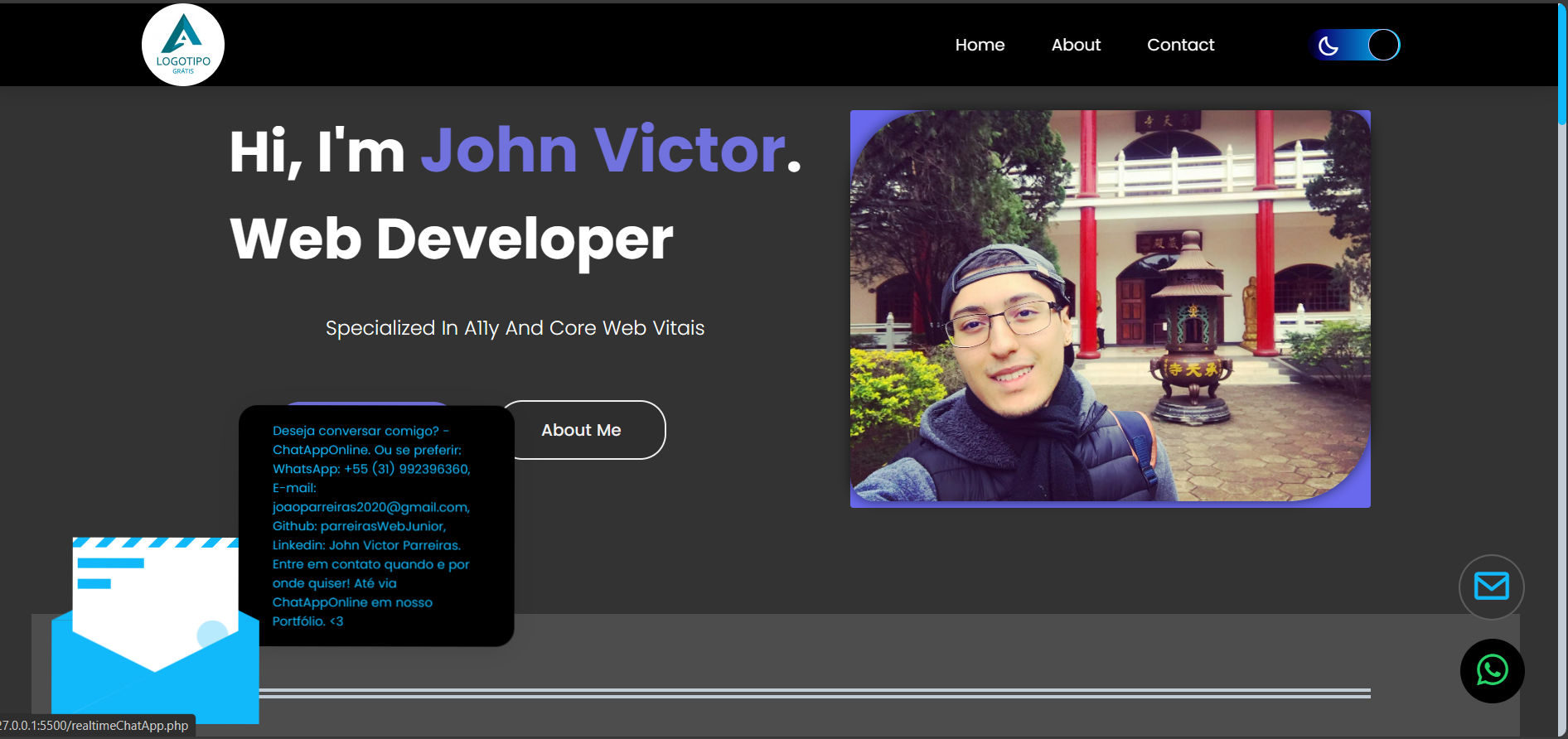Click the purple "John Victor" name heading
1568x739 pixels.
603,150
